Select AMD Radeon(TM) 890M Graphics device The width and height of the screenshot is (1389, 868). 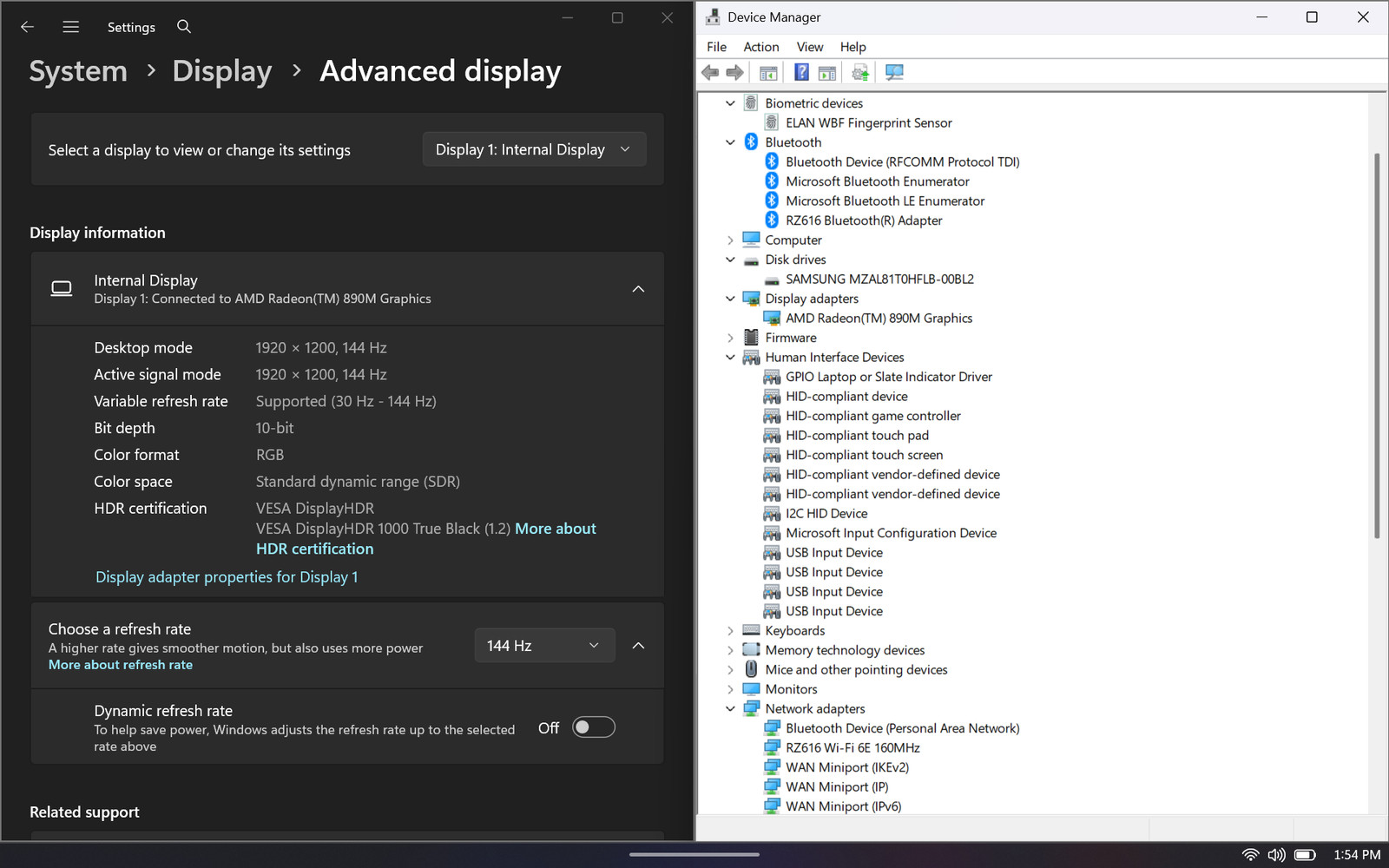[x=879, y=319]
